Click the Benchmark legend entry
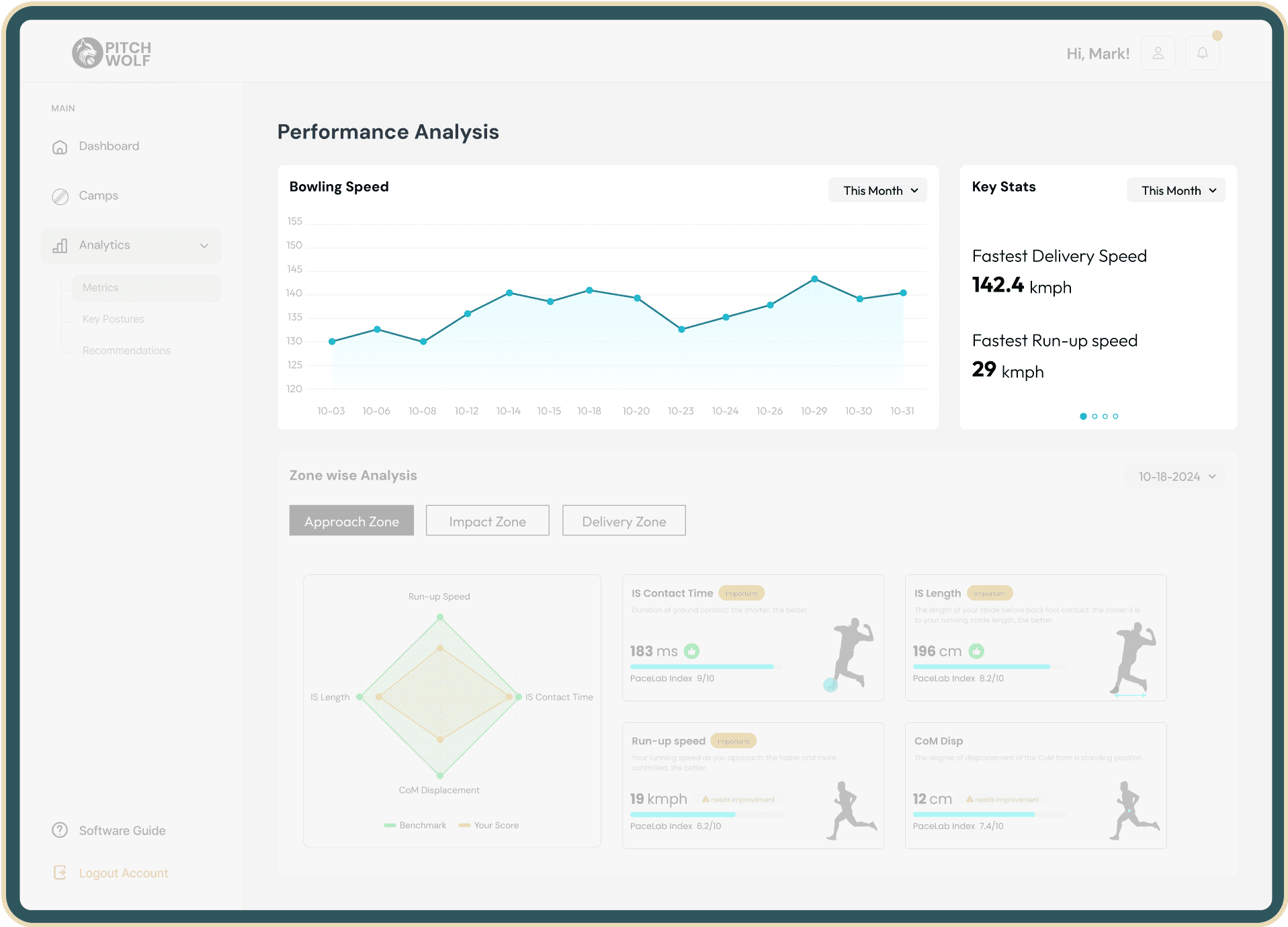 [415, 826]
